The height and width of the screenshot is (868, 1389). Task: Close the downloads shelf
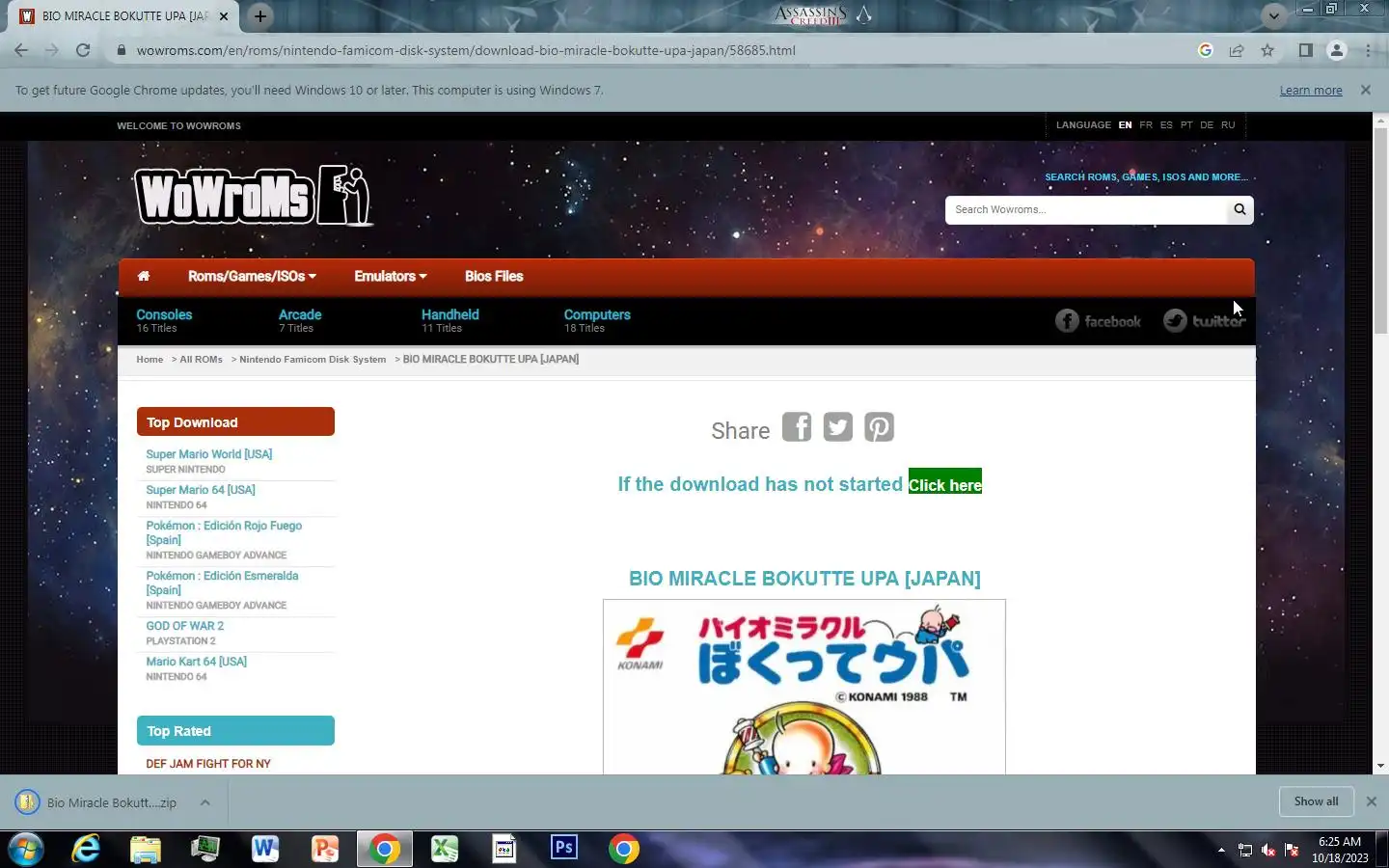1371,801
